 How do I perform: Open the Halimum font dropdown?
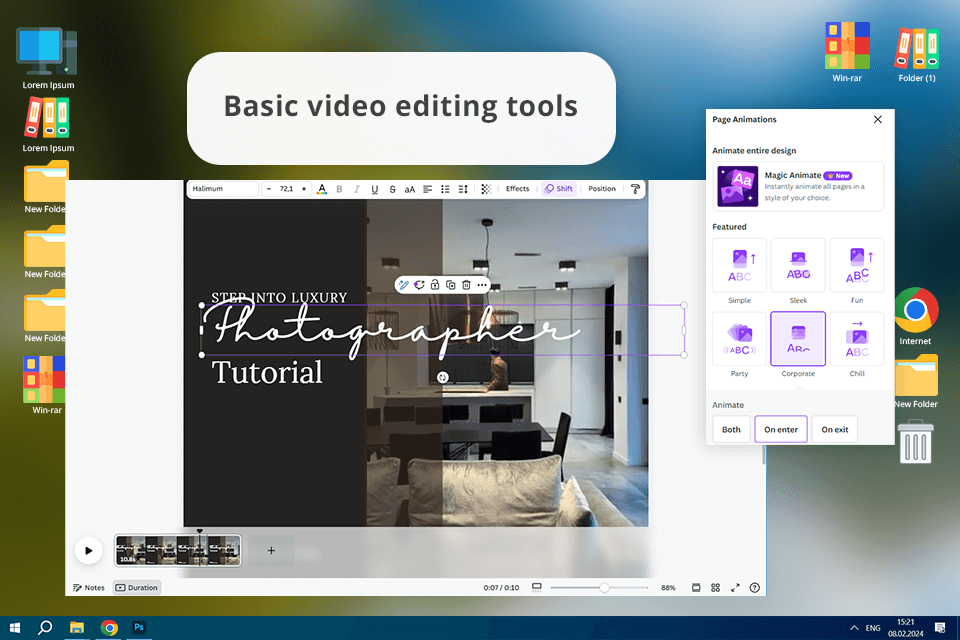(x=223, y=189)
